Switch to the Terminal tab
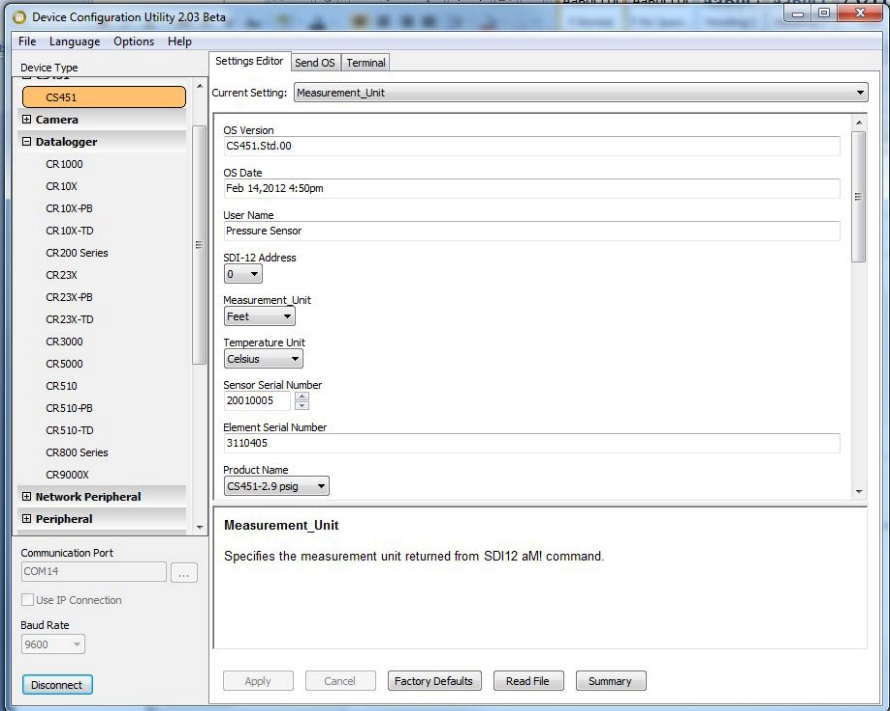Image resolution: width=890 pixels, height=711 pixels. coord(365,62)
